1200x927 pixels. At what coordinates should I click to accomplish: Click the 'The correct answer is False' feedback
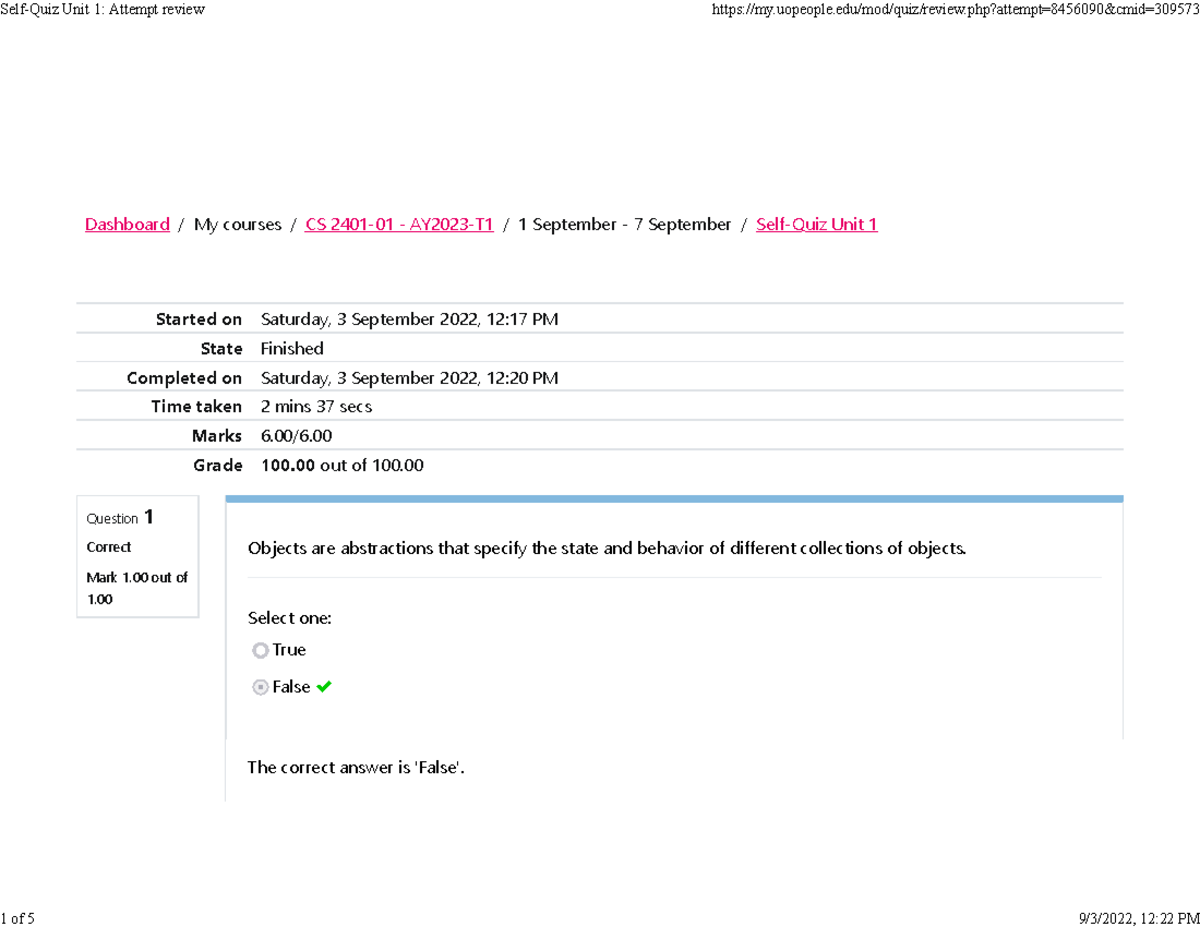tap(356, 768)
